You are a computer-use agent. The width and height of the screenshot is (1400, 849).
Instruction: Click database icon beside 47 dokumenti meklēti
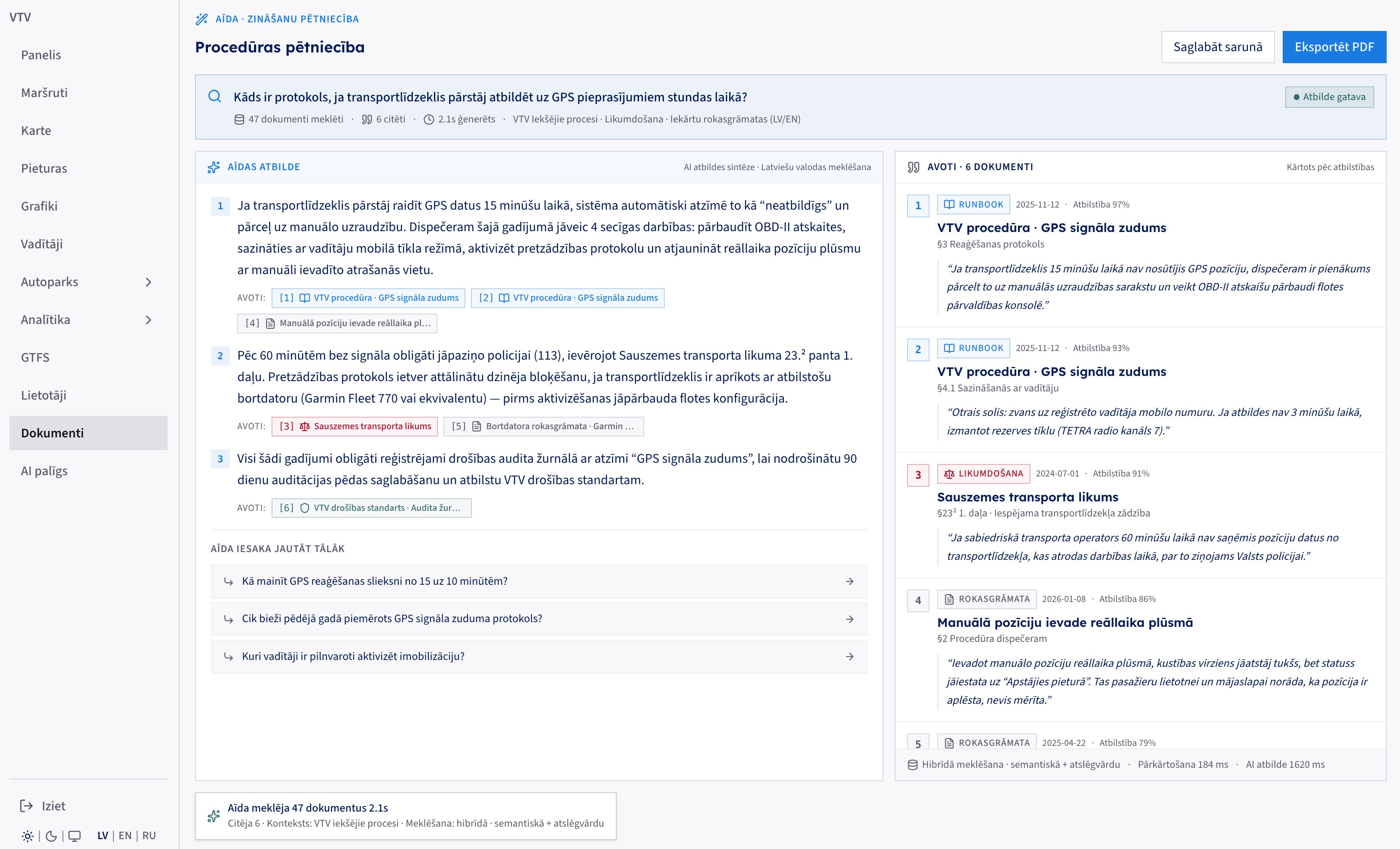click(x=239, y=119)
